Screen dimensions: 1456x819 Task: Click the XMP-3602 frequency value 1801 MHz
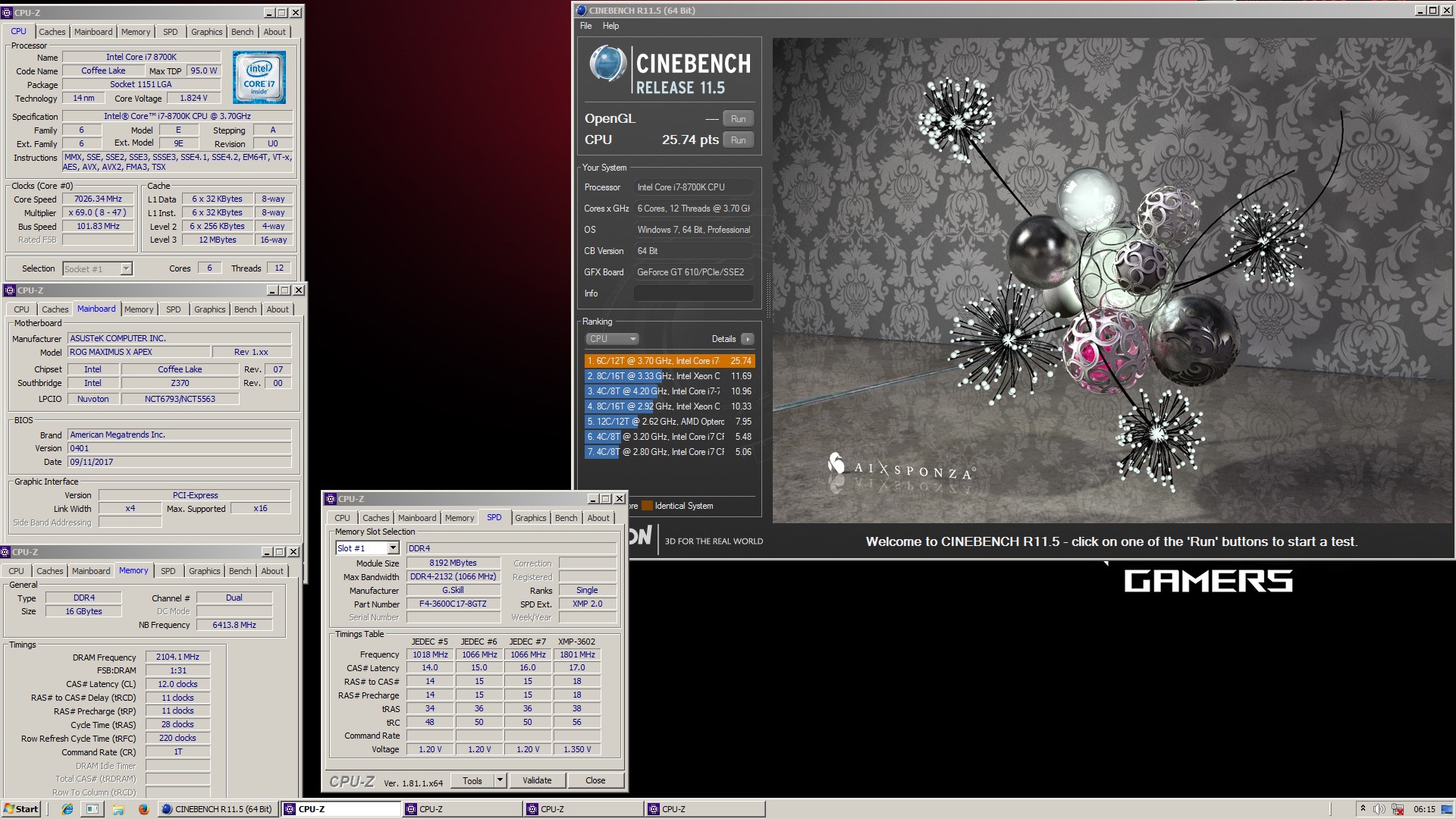tap(577, 654)
